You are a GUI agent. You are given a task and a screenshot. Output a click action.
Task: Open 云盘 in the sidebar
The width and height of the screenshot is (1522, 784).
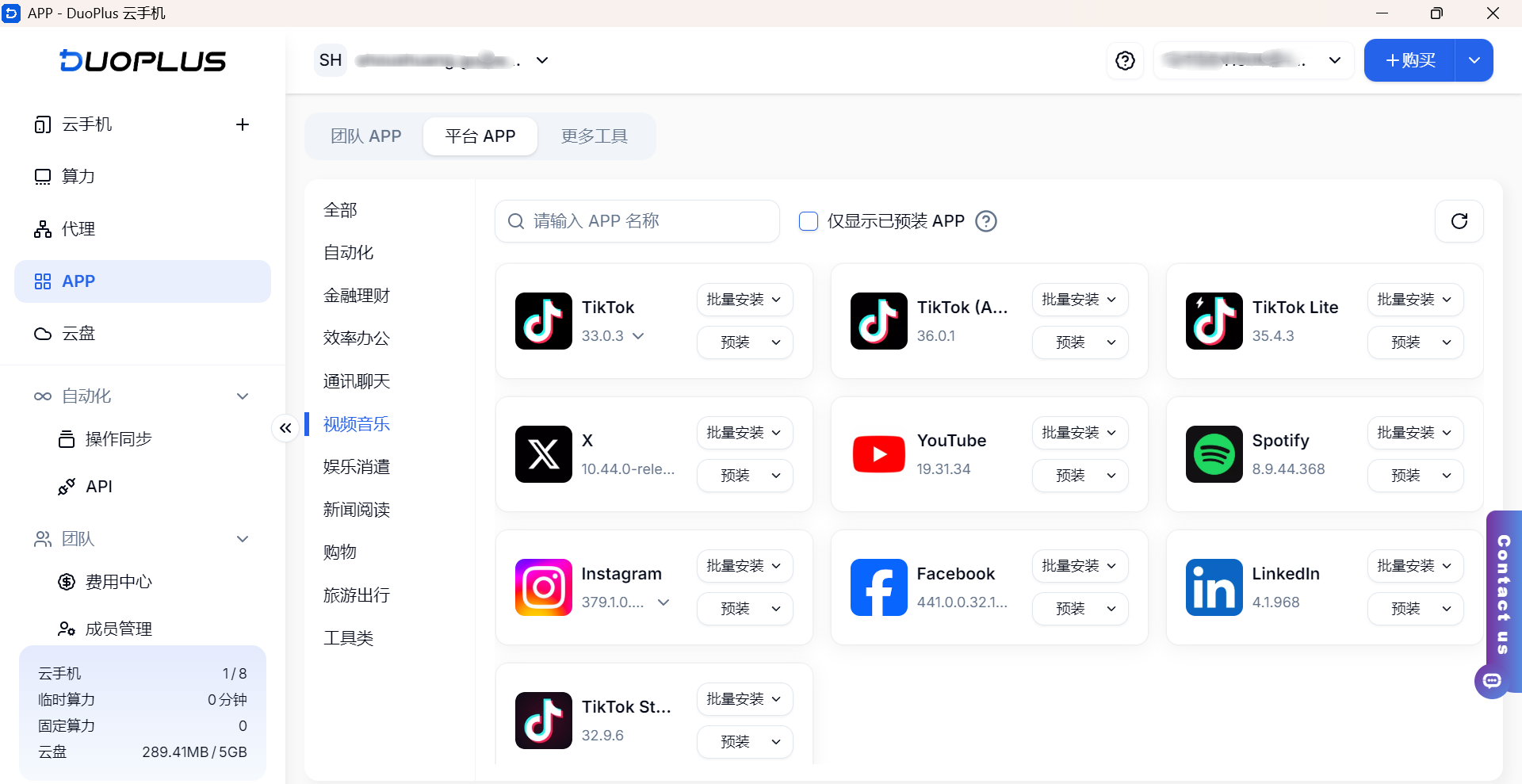pos(143,334)
